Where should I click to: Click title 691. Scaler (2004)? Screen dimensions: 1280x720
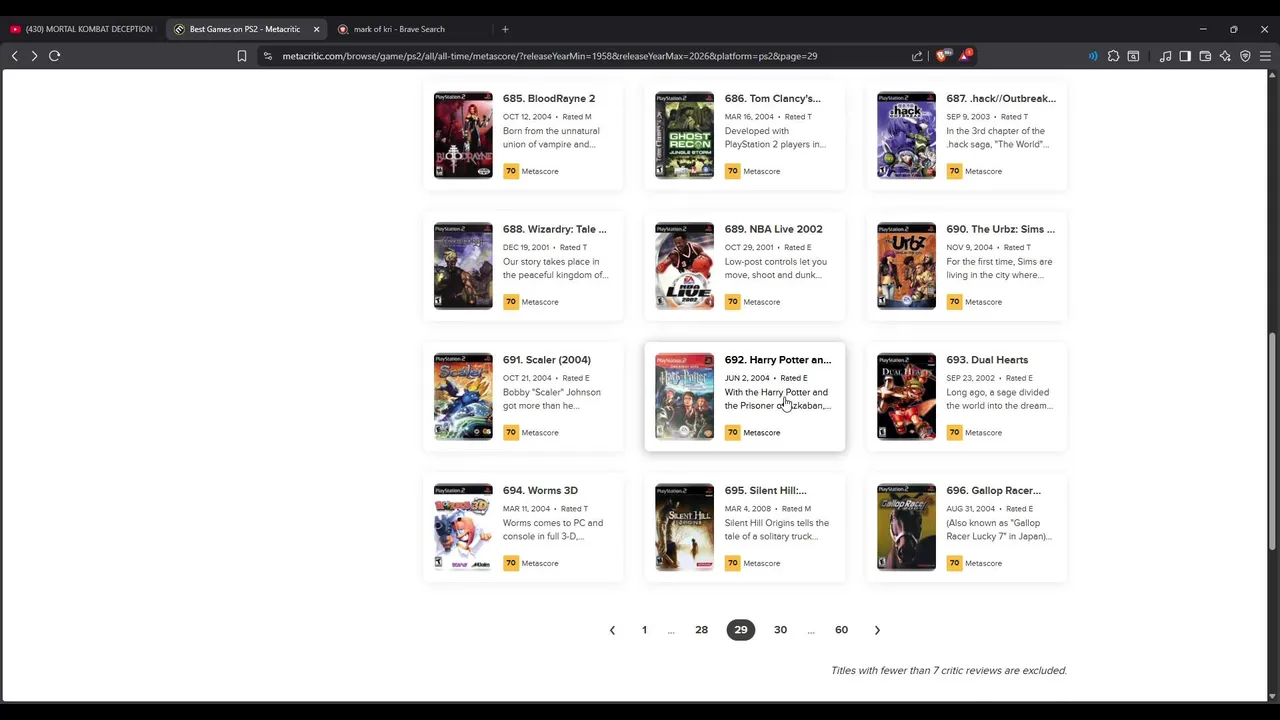pos(547,360)
